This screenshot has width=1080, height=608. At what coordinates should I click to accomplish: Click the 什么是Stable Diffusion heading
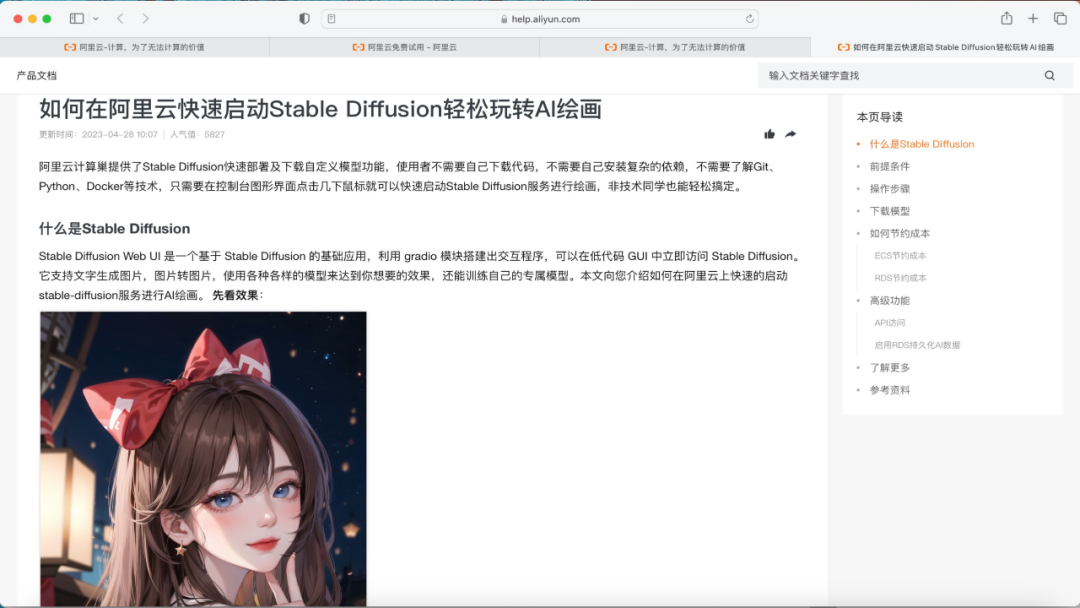[114, 229]
